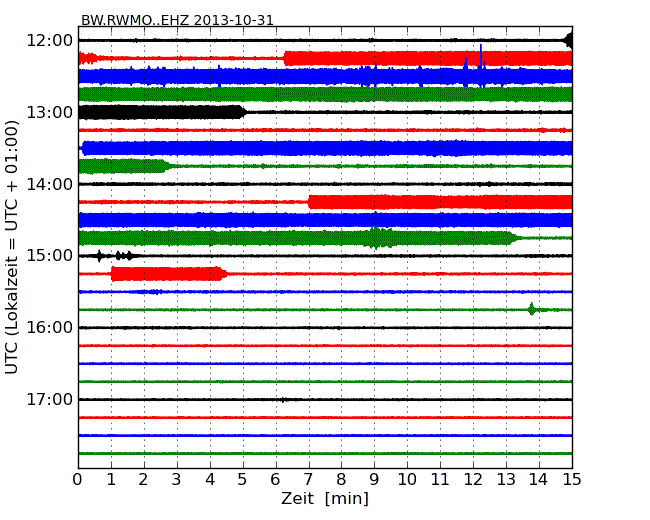The width and height of the screenshot is (650, 520).
Task: Click the UTC Lokalzeit y-axis title
Action: click(x=12, y=247)
